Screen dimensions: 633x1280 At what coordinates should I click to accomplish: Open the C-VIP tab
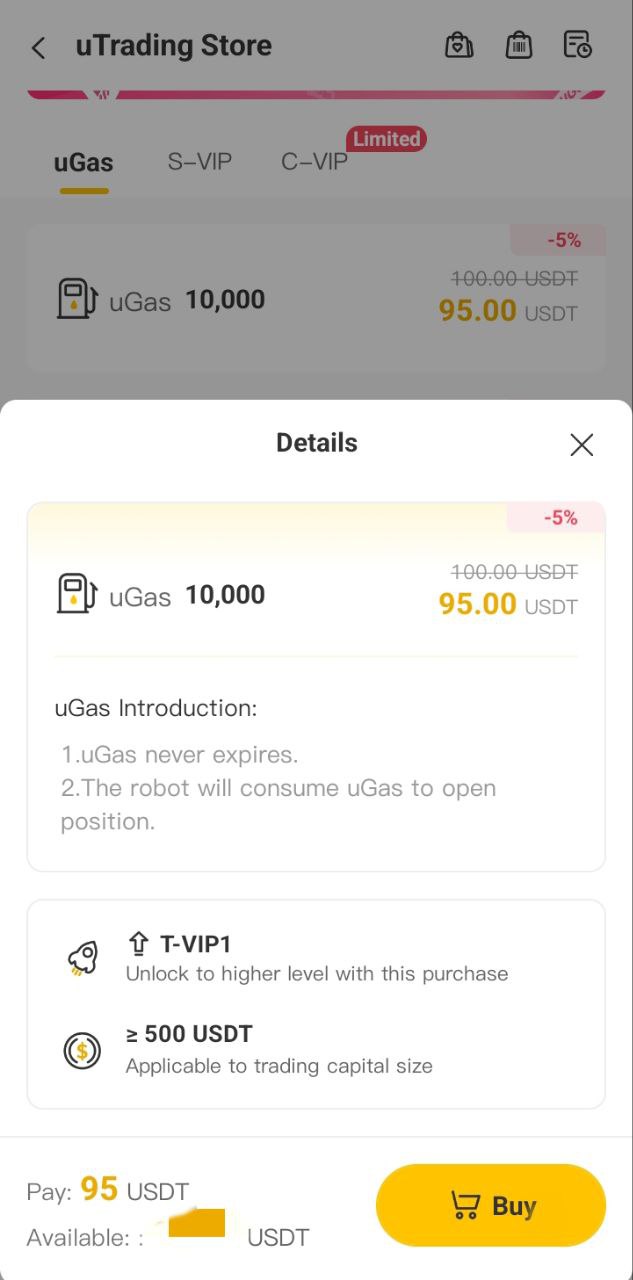click(x=314, y=162)
